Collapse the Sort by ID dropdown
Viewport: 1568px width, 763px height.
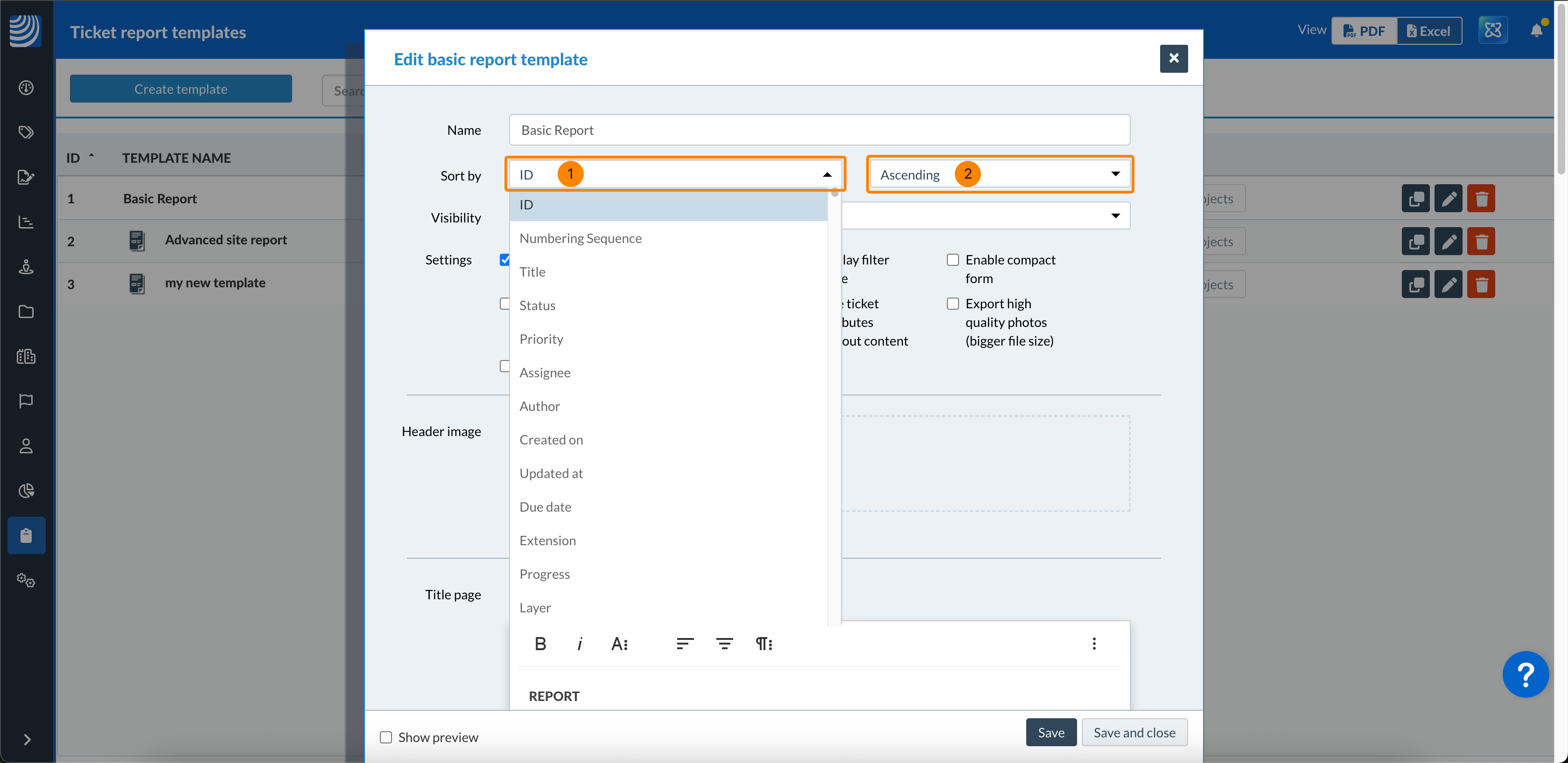(x=826, y=174)
